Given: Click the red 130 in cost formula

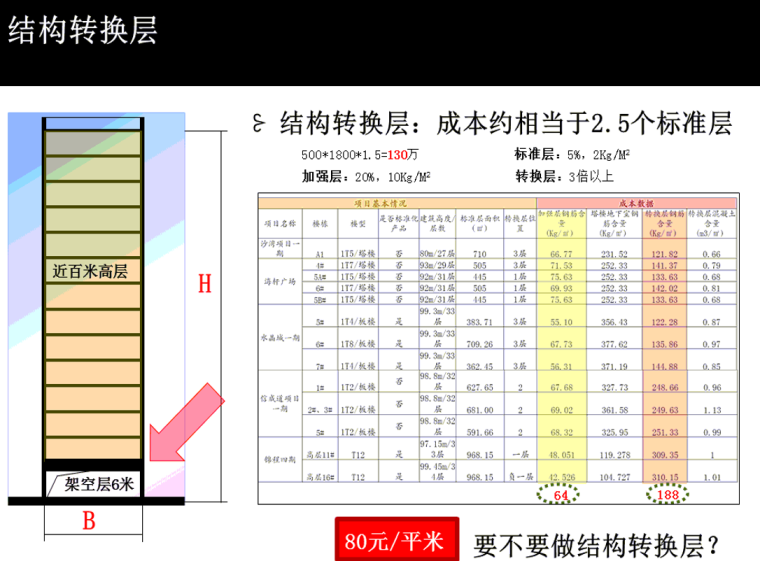Looking at the screenshot, I should click(x=398, y=156).
